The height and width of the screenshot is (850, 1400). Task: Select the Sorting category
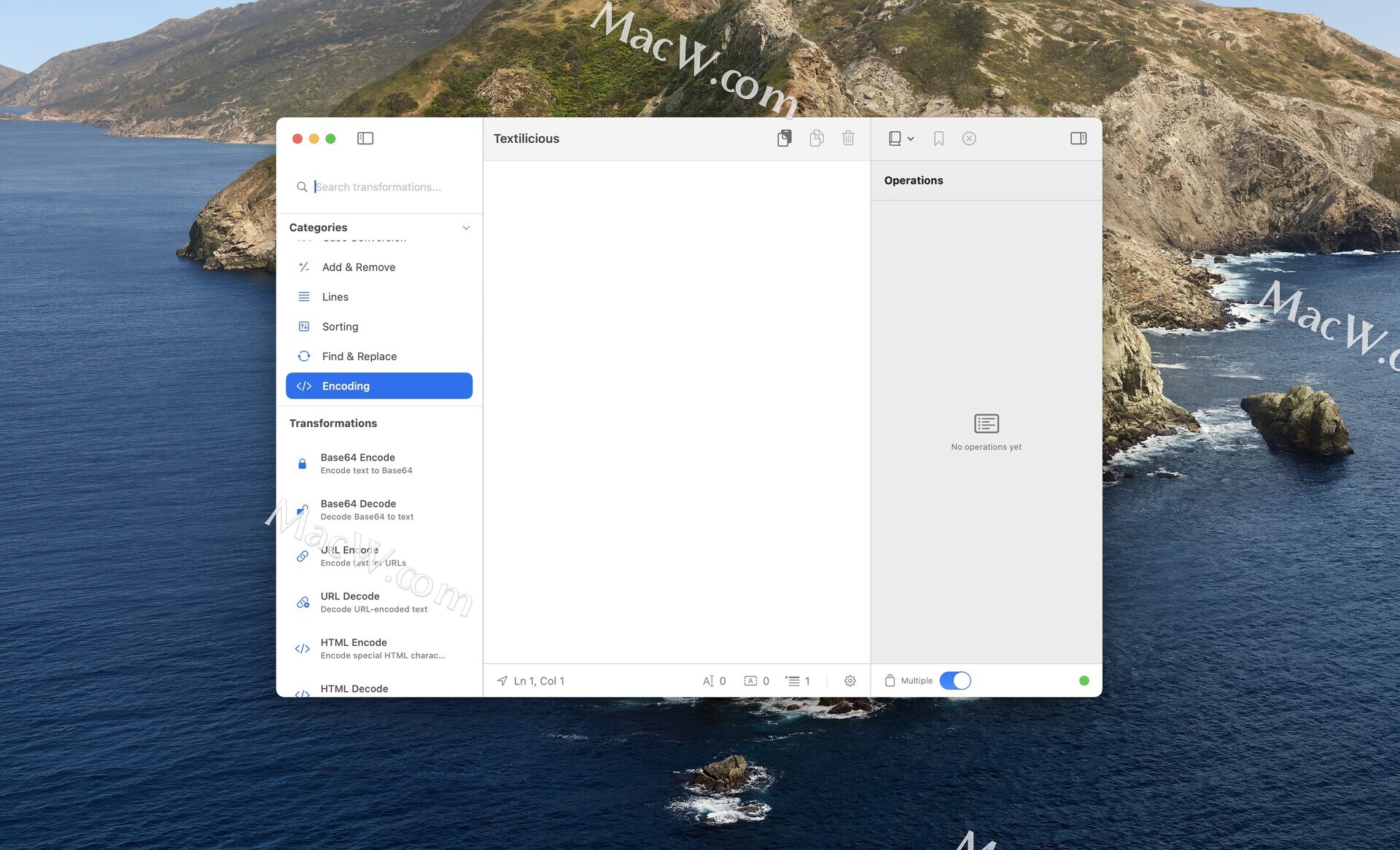click(x=341, y=327)
